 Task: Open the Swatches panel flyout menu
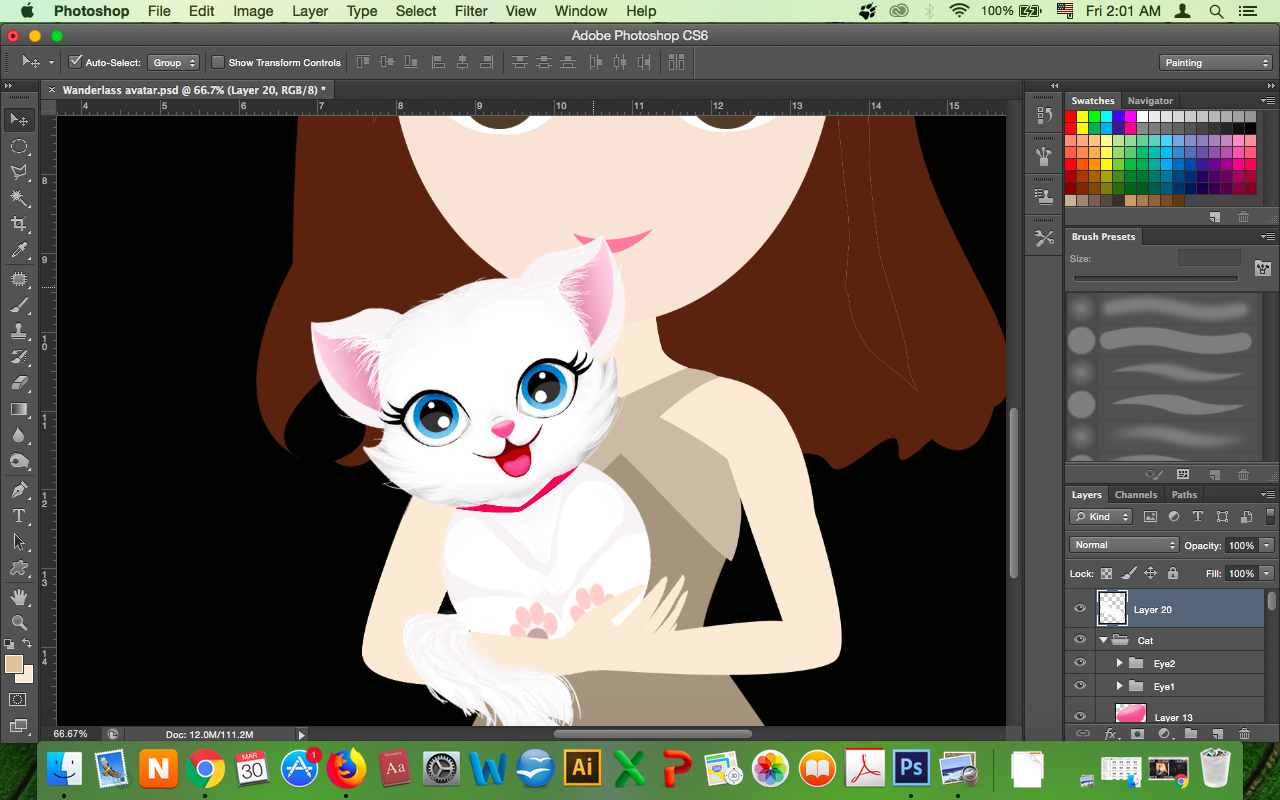(1268, 101)
